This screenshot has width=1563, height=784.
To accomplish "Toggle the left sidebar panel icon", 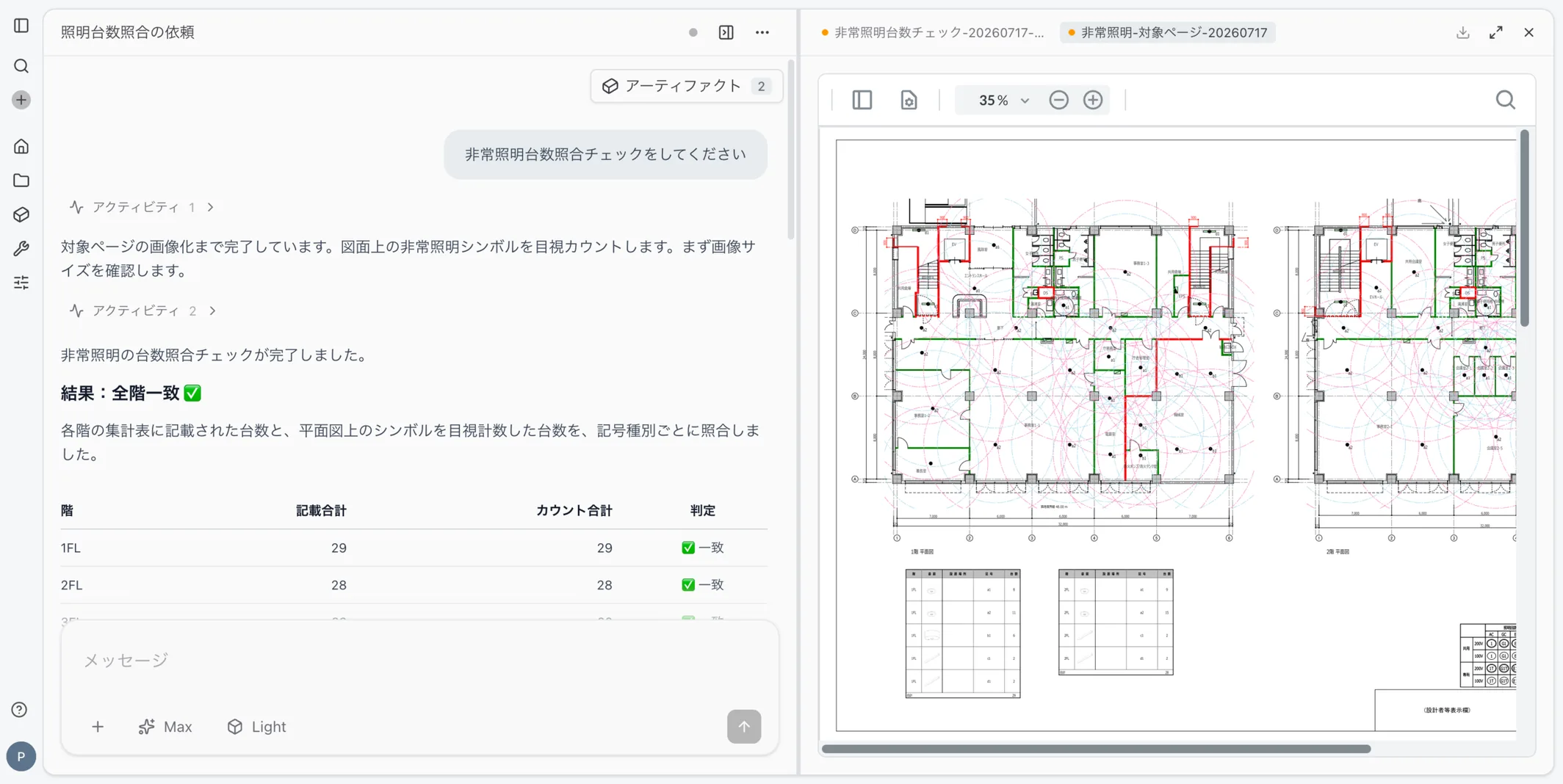I will (21, 26).
